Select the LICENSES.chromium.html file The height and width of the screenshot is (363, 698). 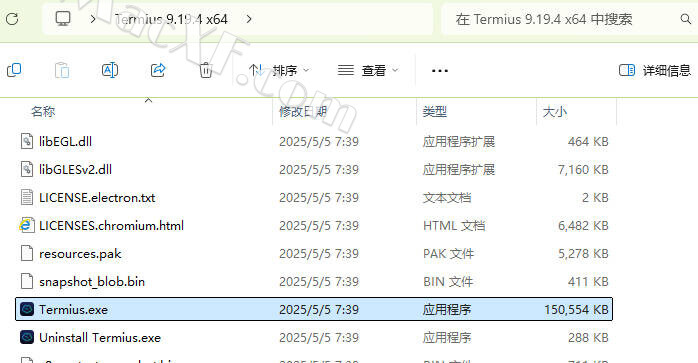[x=111, y=226]
